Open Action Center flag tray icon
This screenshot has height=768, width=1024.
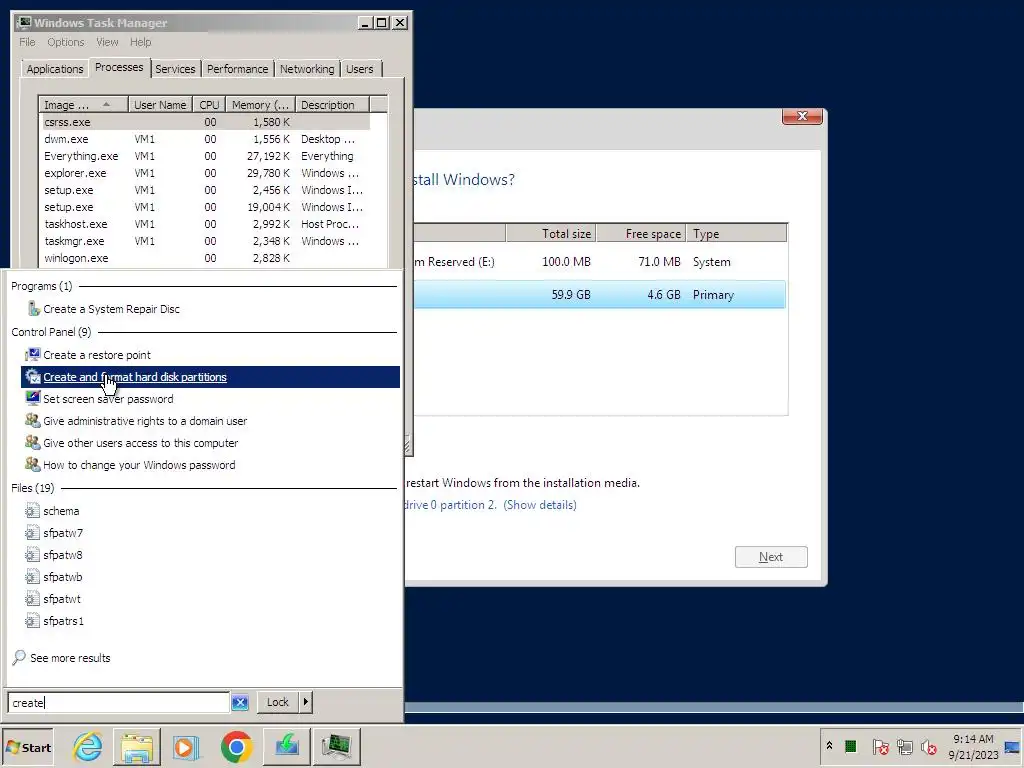point(880,746)
